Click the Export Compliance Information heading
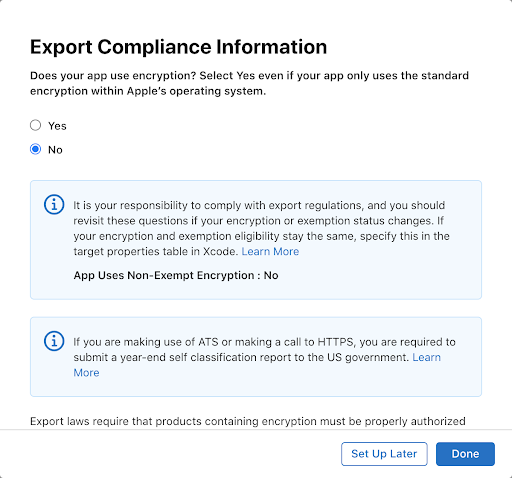Screen dimensions: 512x478 (x=178, y=47)
